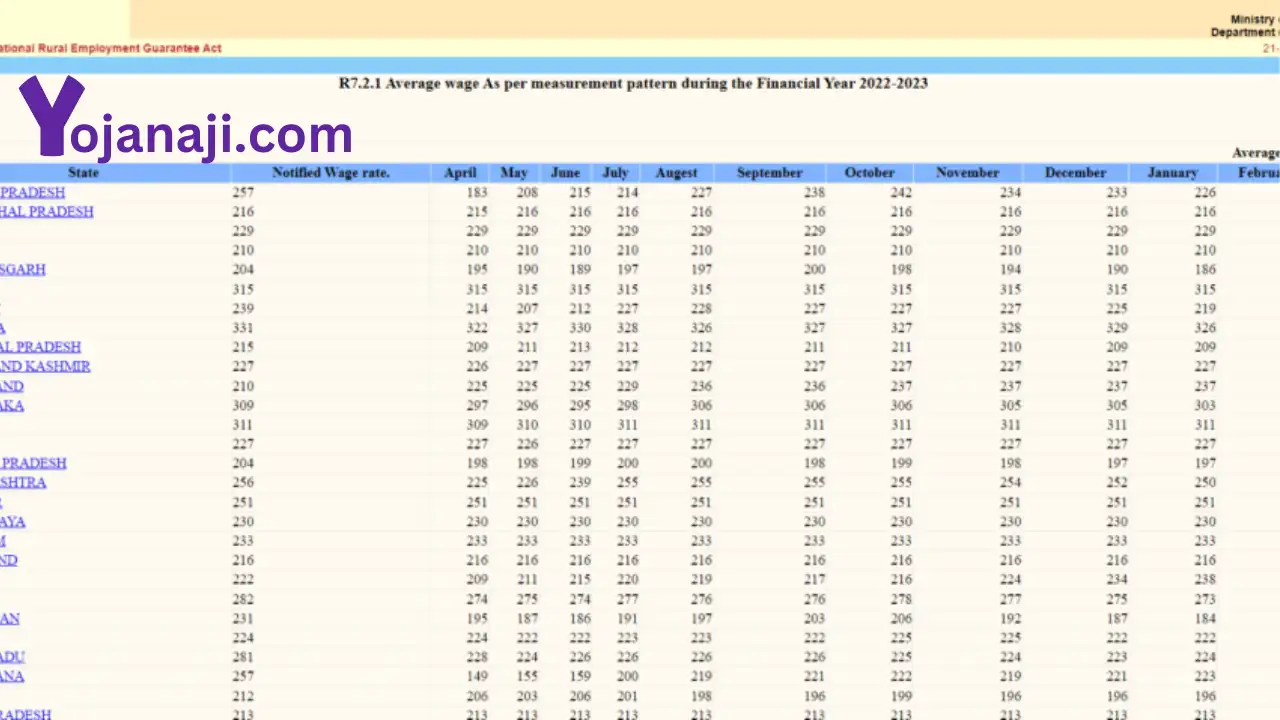Click January value 184 in the AN row
This screenshot has height=720, width=1280.
point(1205,619)
